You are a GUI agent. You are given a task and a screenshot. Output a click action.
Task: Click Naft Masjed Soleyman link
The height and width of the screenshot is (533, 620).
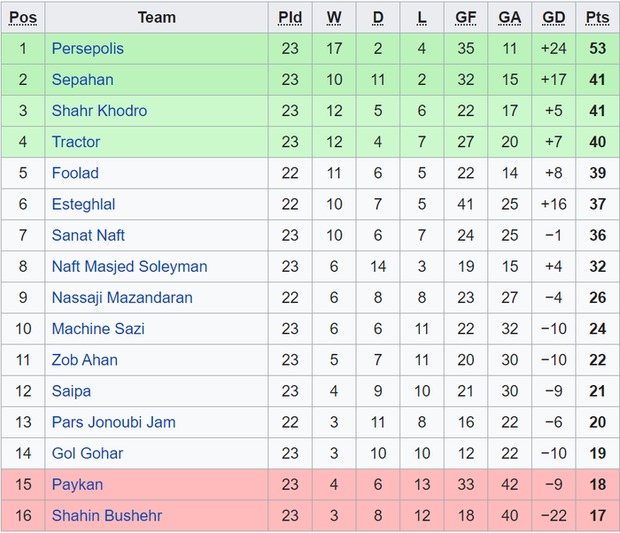(x=129, y=266)
